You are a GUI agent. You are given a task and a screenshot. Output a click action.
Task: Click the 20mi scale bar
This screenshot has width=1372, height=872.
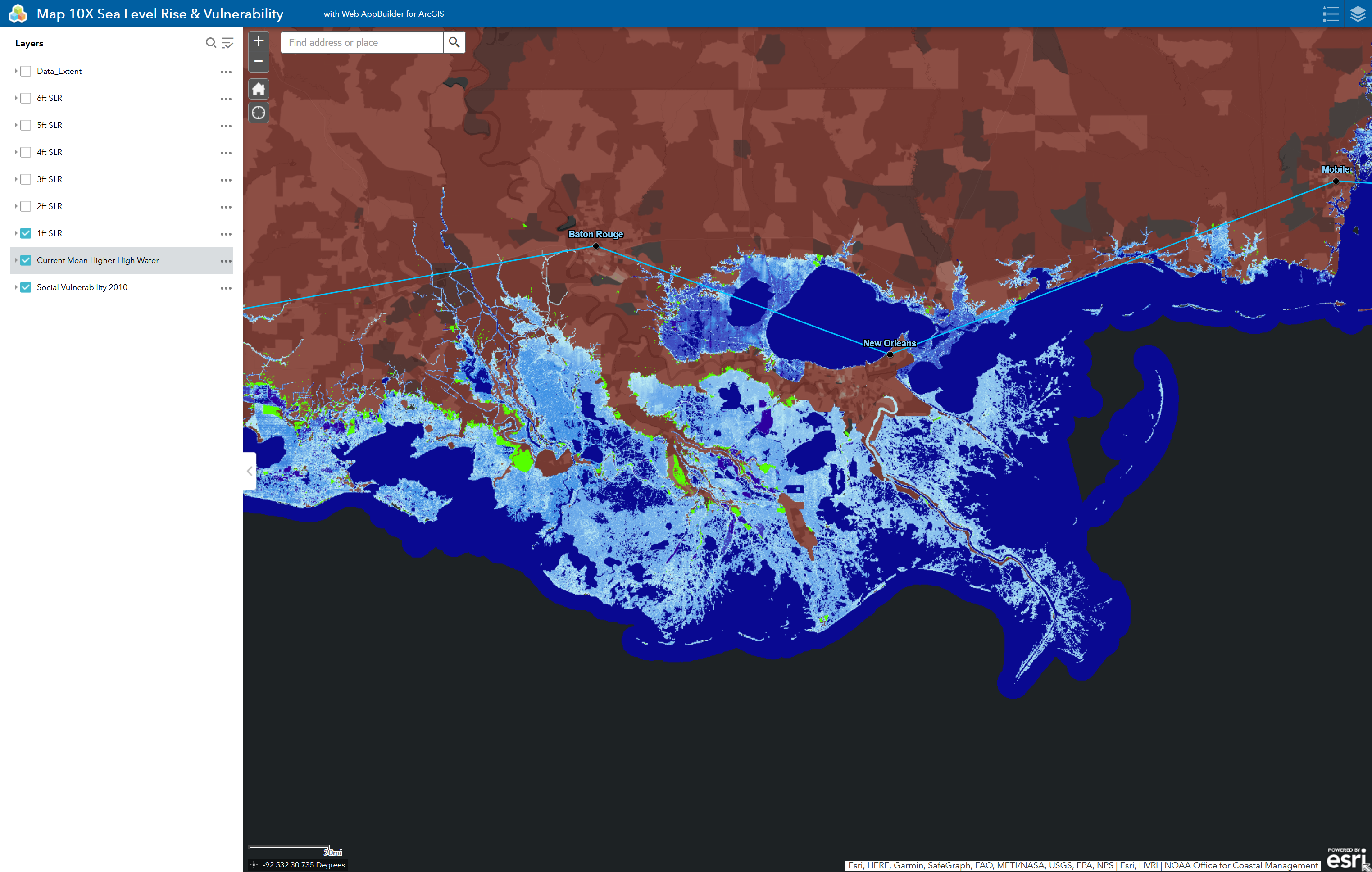click(295, 850)
